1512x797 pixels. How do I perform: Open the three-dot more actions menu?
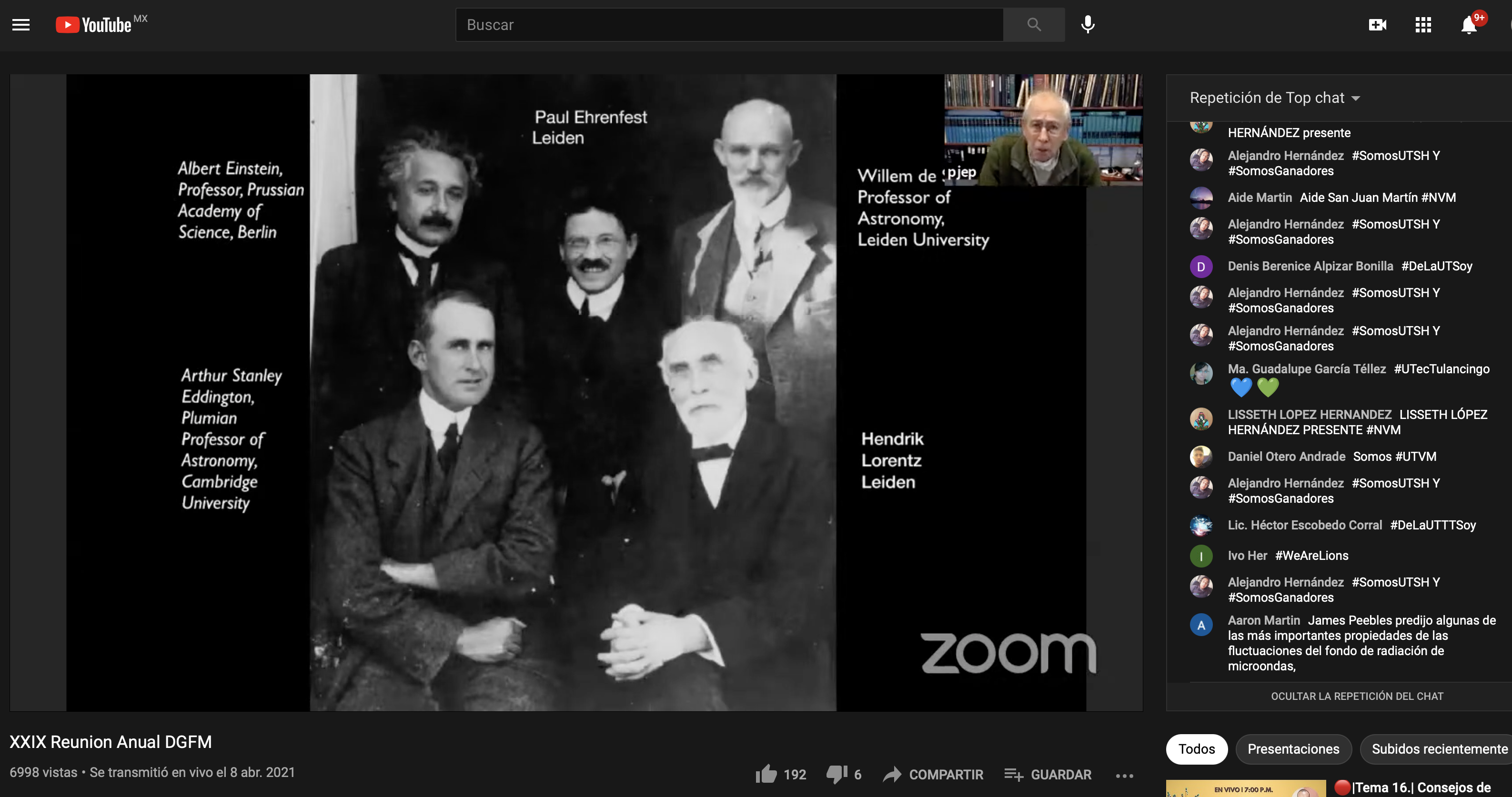1124,775
